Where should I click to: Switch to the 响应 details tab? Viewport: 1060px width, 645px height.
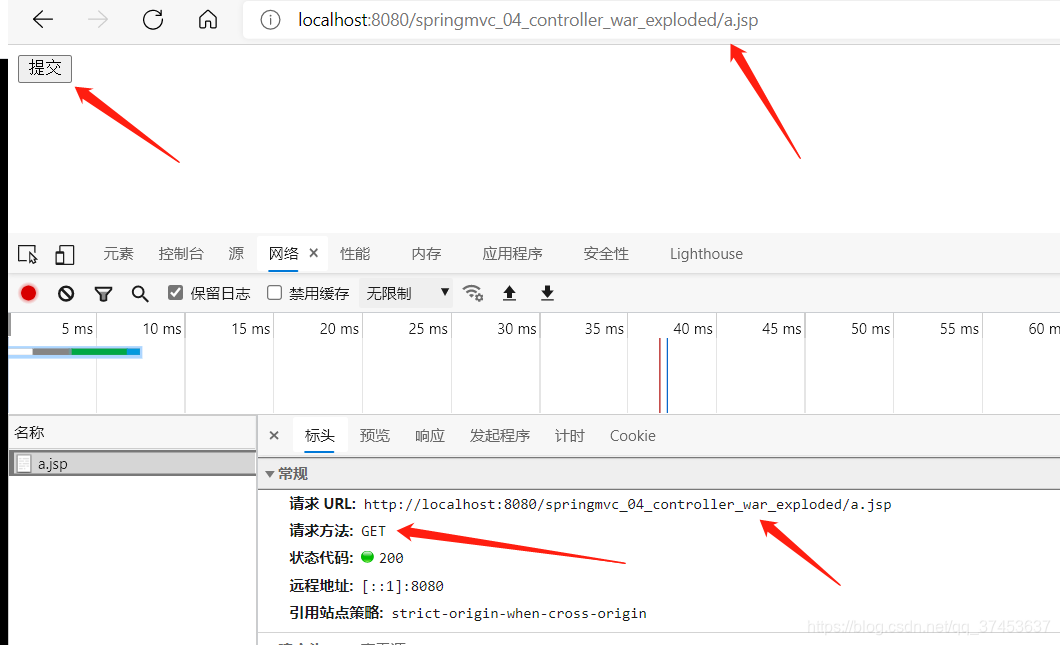pos(430,435)
